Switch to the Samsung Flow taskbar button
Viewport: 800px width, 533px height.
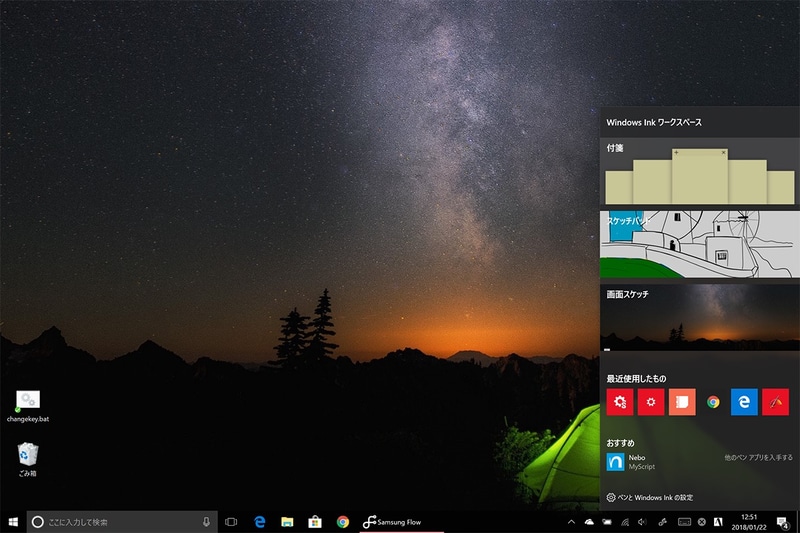click(x=402, y=522)
